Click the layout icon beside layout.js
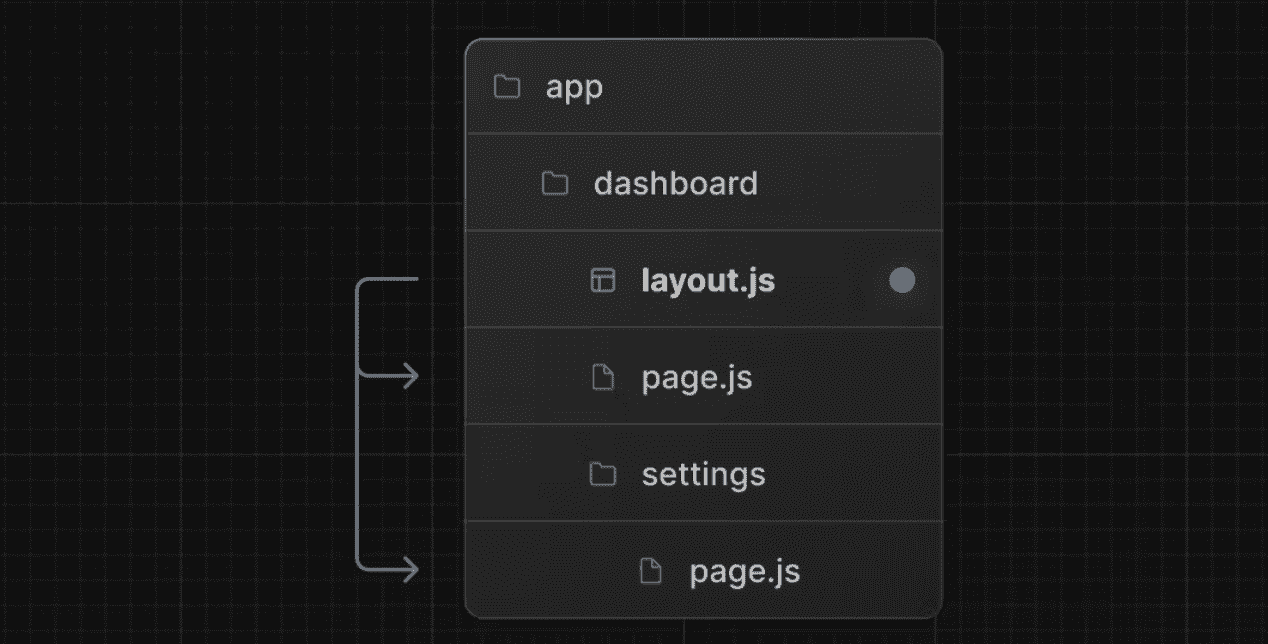Image resolution: width=1268 pixels, height=644 pixels. click(602, 281)
